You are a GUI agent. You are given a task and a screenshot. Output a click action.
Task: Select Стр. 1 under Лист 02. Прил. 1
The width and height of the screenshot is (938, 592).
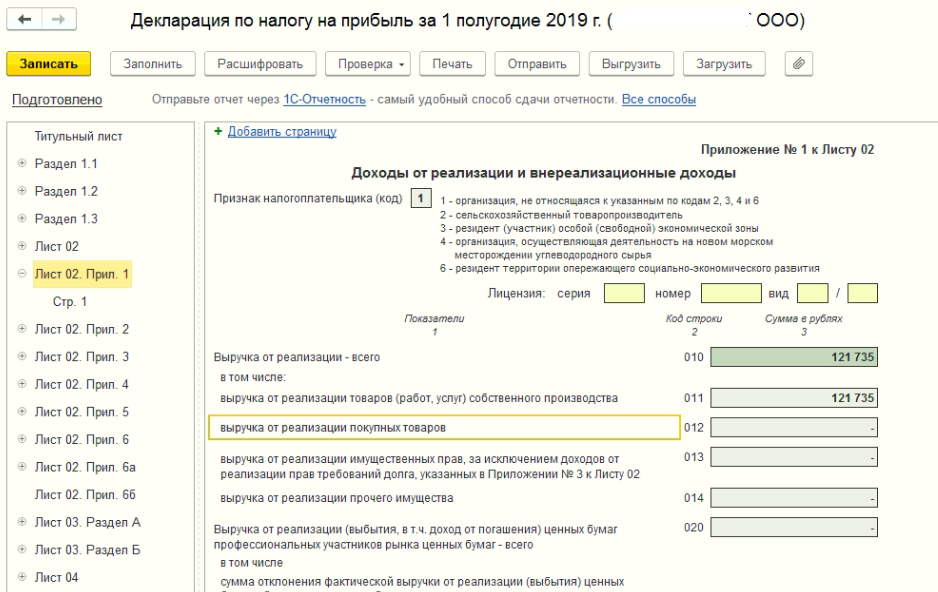(70, 302)
